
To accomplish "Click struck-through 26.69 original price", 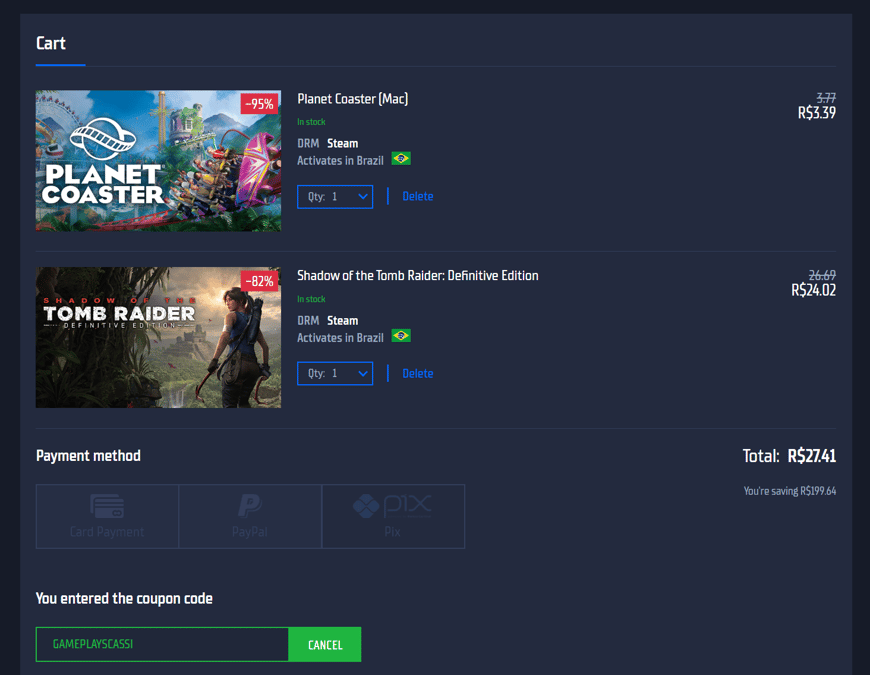I will (x=822, y=275).
